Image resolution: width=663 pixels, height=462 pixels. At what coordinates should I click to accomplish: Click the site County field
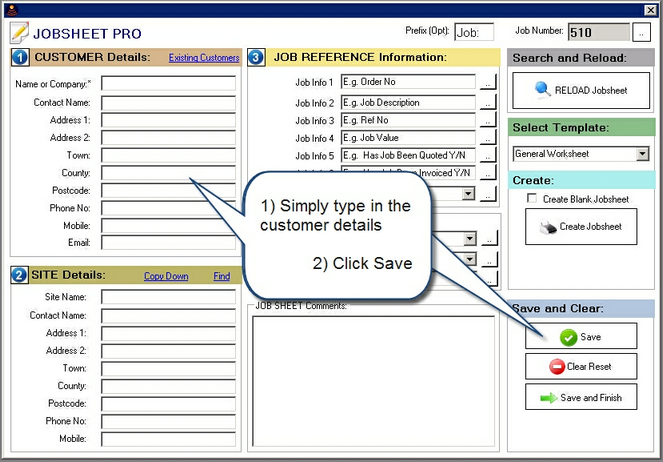[168, 386]
